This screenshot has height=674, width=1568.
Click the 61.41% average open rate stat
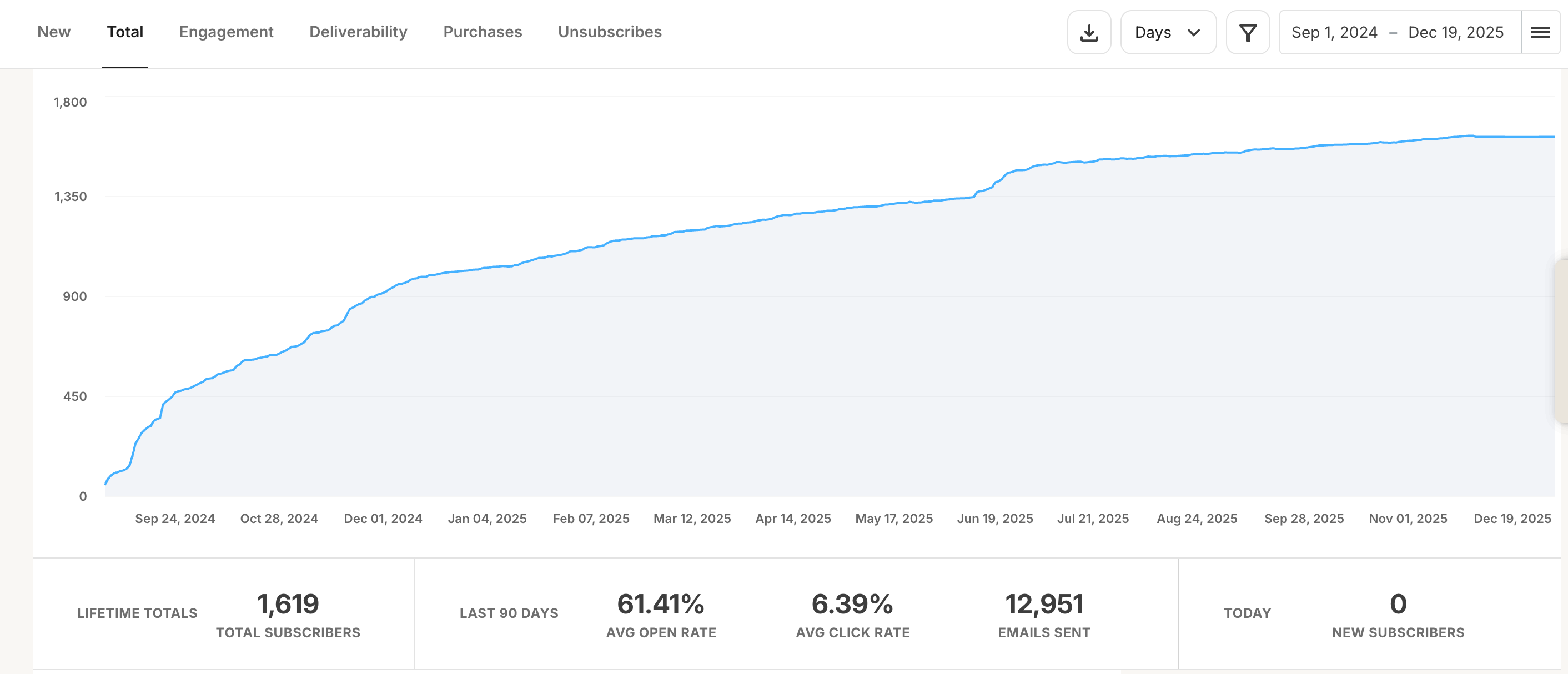(660, 604)
